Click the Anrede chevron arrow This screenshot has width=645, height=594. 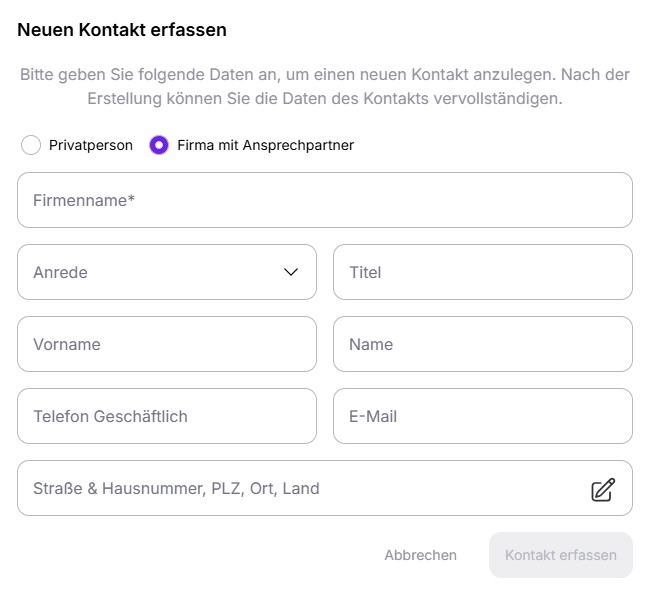click(291, 272)
